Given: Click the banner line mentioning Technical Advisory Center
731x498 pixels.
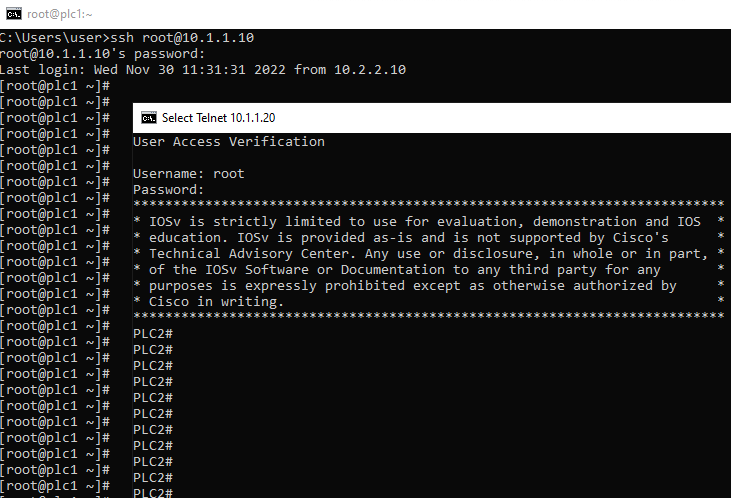Looking at the screenshot, I should pyautogui.click(x=429, y=254).
